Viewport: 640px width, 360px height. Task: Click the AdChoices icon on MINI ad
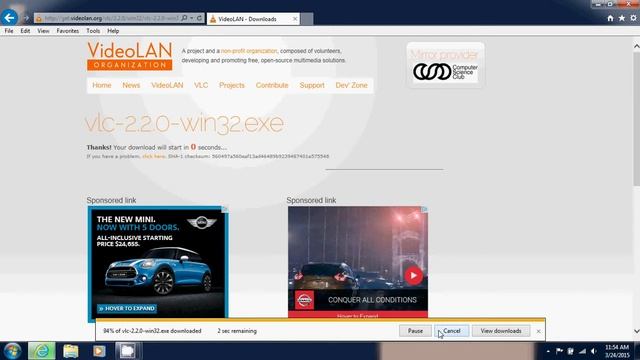click(224, 209)
